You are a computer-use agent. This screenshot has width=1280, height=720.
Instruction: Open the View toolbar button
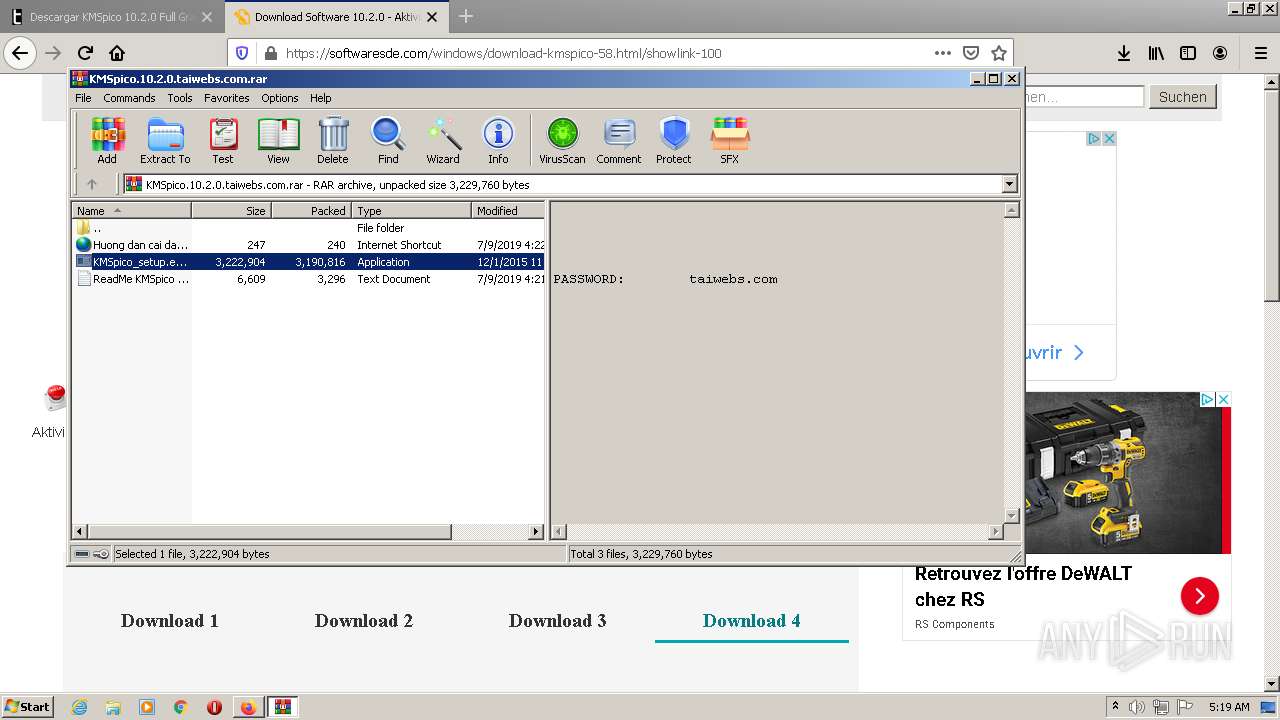click(278, 140)
